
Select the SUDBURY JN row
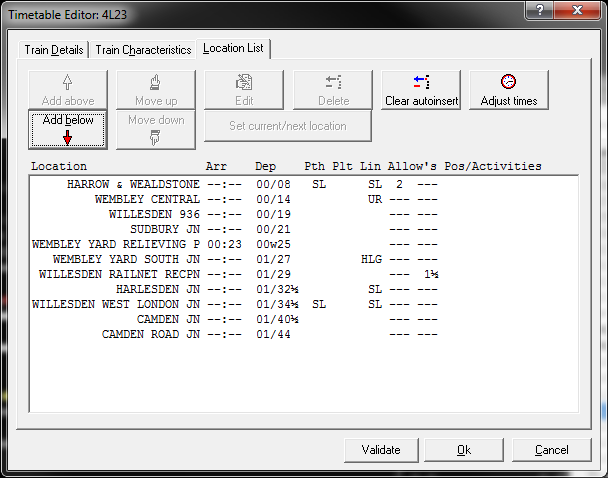[304, 230]
